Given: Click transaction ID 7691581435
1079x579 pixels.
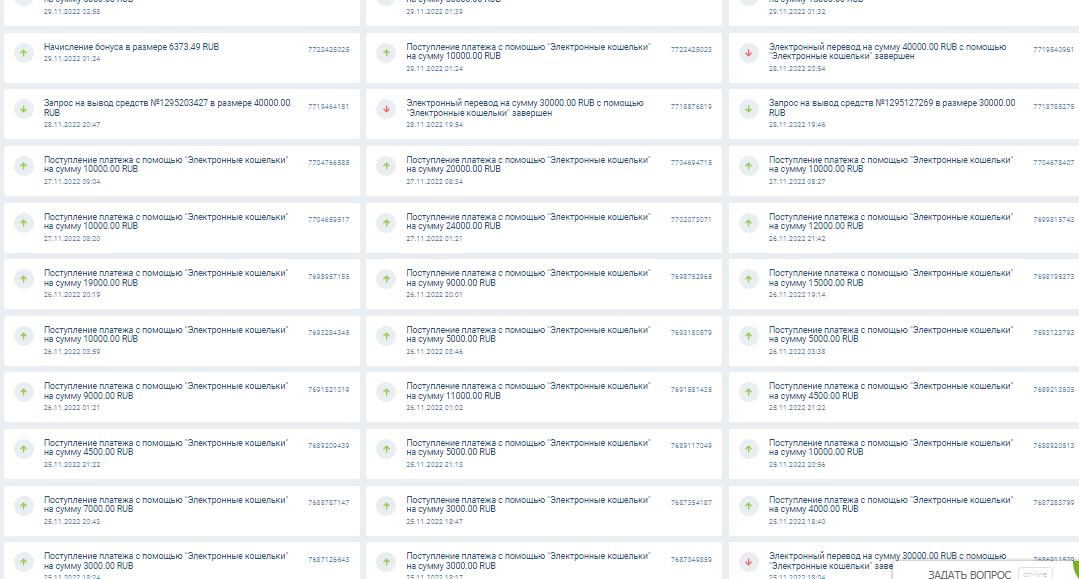Looking at the screenshot, I should coord(692,390).
